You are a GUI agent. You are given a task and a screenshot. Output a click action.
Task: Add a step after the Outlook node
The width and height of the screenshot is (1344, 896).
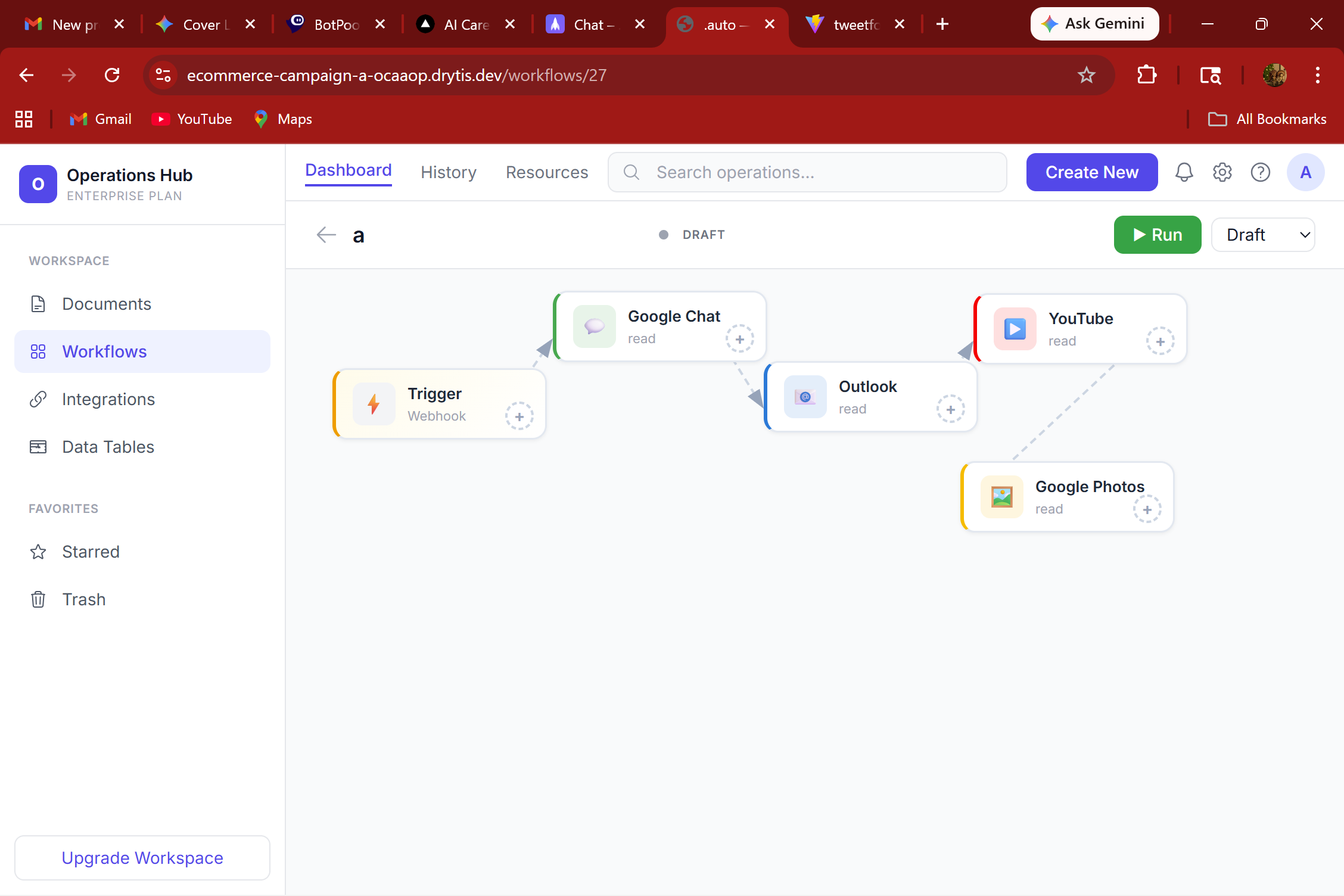951,409
